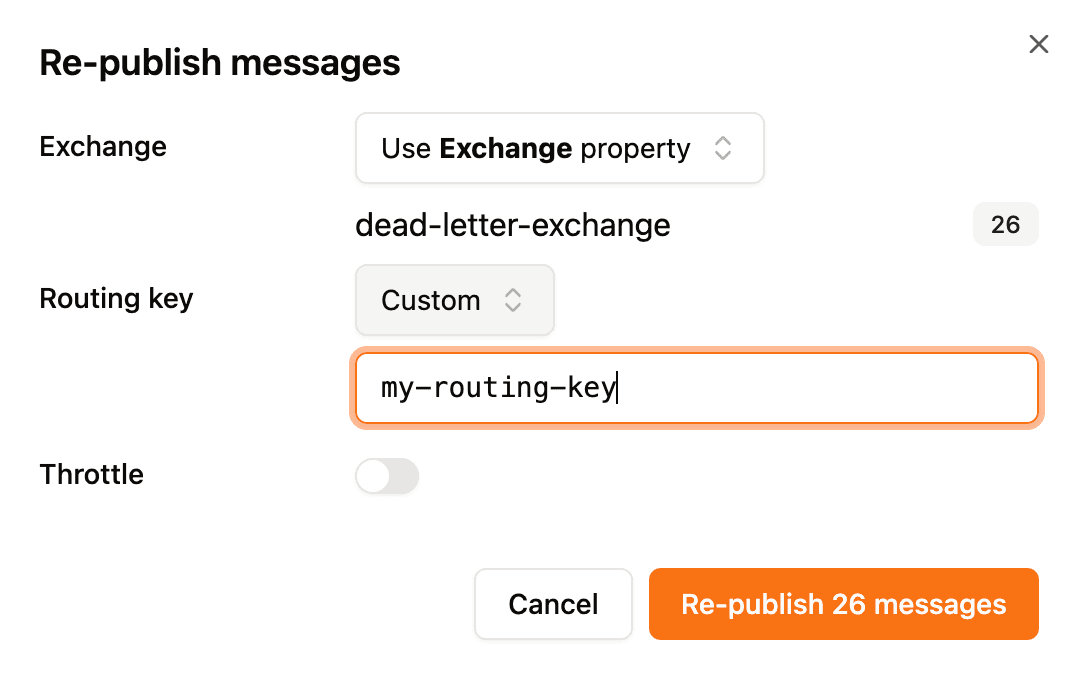
Task: Place cursor at end of my-routing-key text
Action: click(x=617, y=388)
